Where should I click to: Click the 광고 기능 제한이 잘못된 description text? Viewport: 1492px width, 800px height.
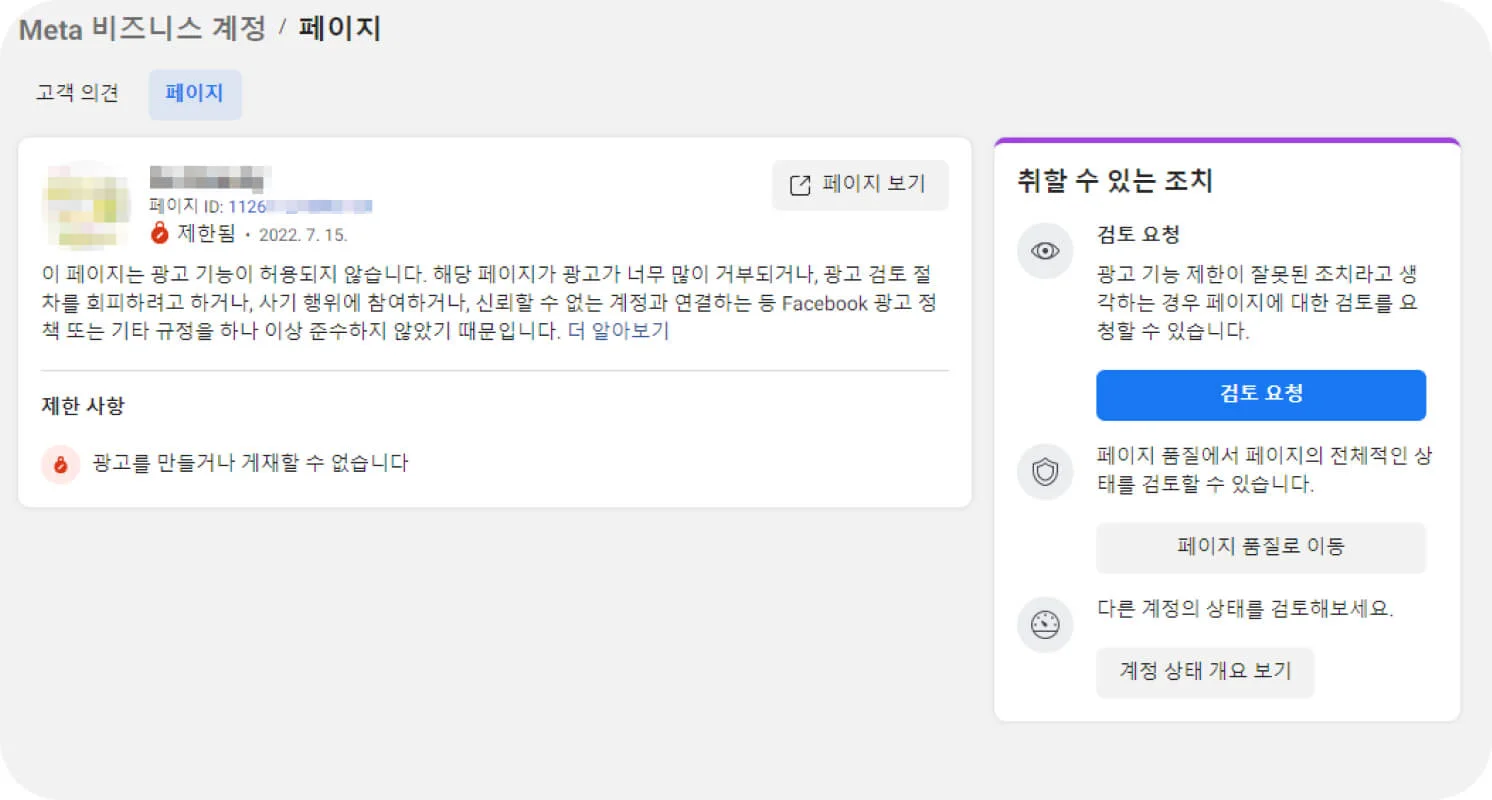tap(1257, 303)
